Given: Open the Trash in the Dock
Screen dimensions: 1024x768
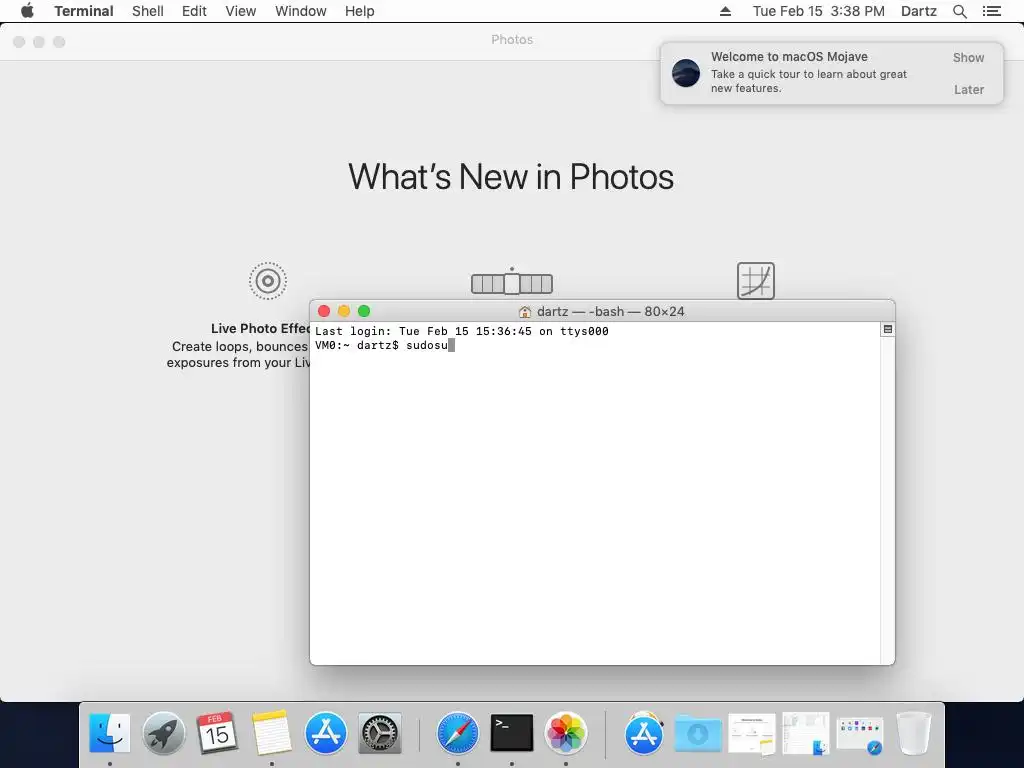Looking at the screenshot, I should [914, 733].
